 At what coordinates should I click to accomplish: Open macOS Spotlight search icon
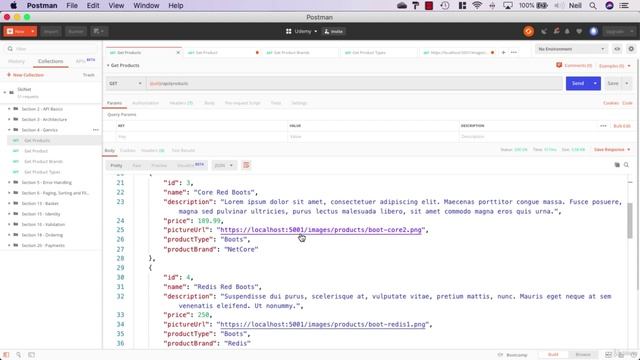pyautogui.click(x=593, y=6)
